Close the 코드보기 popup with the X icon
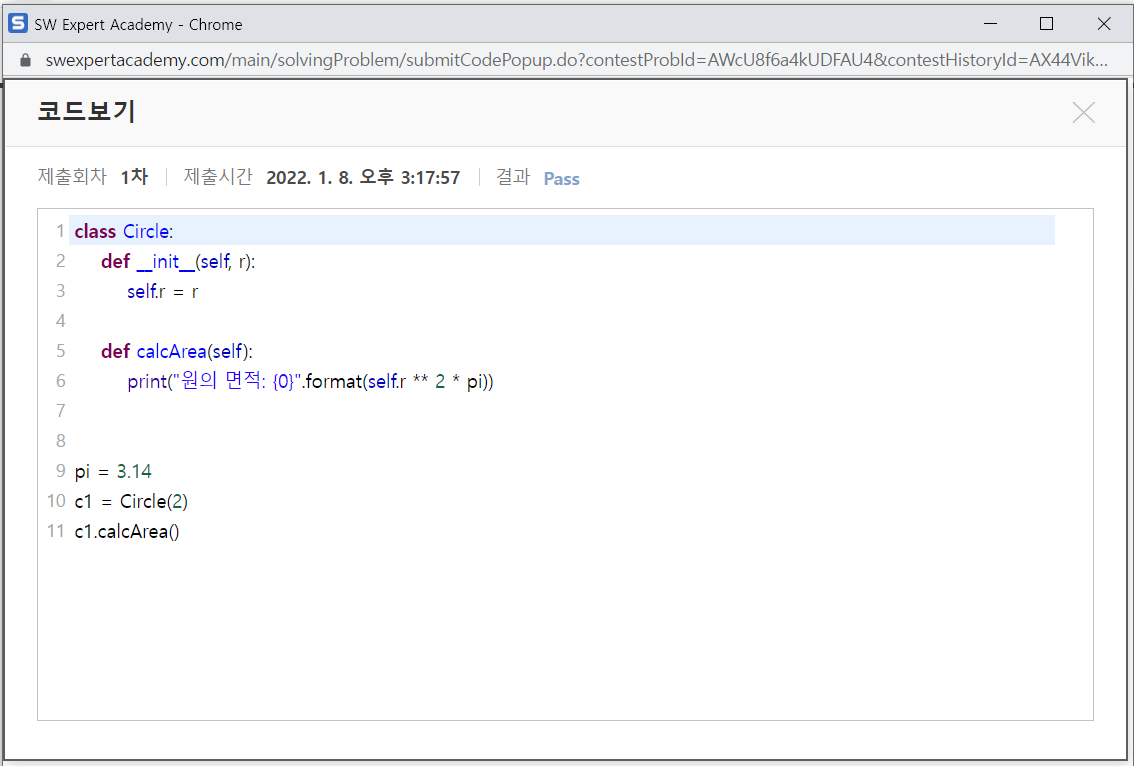 pos(1083,112)
